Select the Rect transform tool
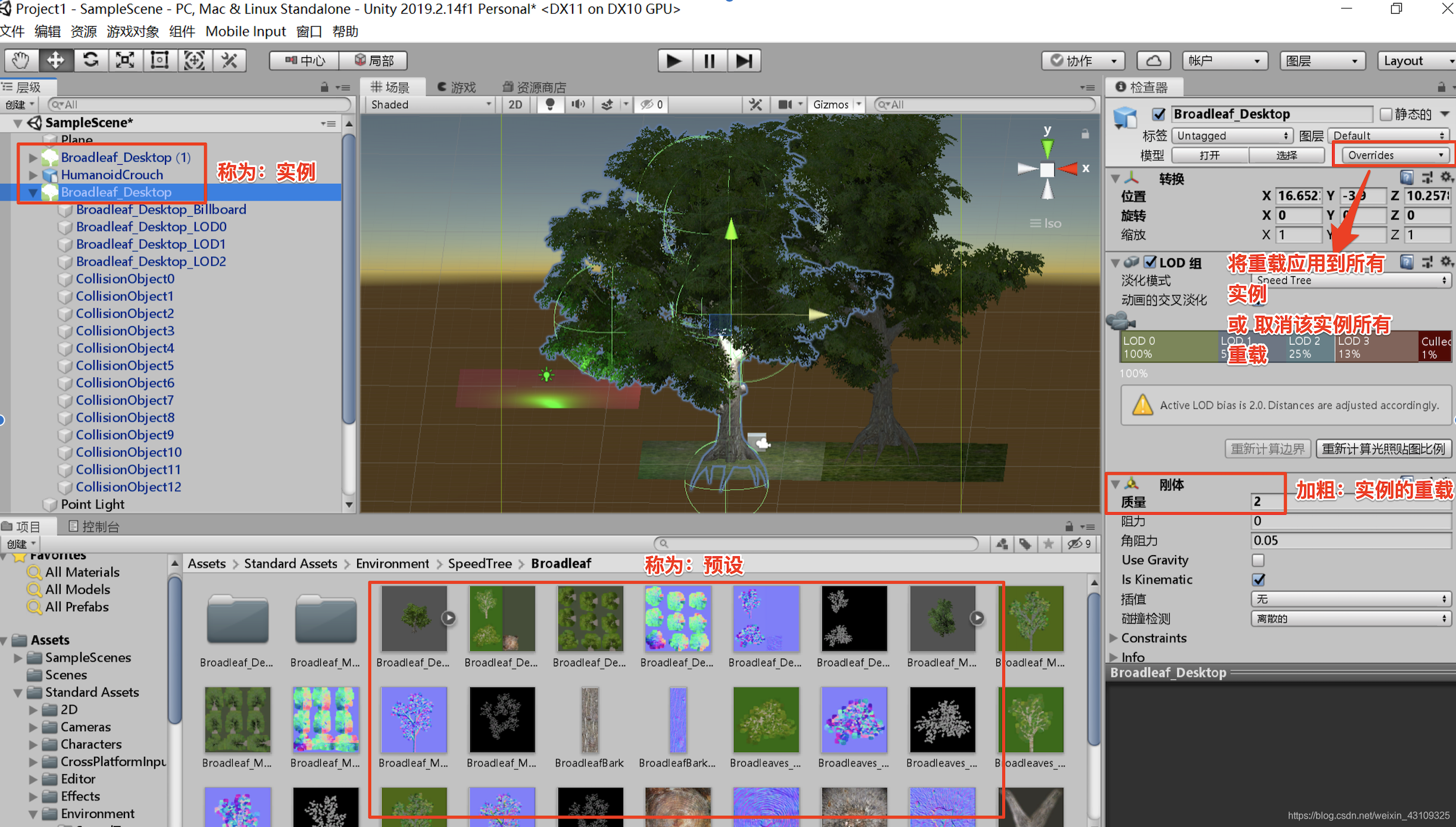This screenshot has height=827, width=1456. click(x=160, y=60)
